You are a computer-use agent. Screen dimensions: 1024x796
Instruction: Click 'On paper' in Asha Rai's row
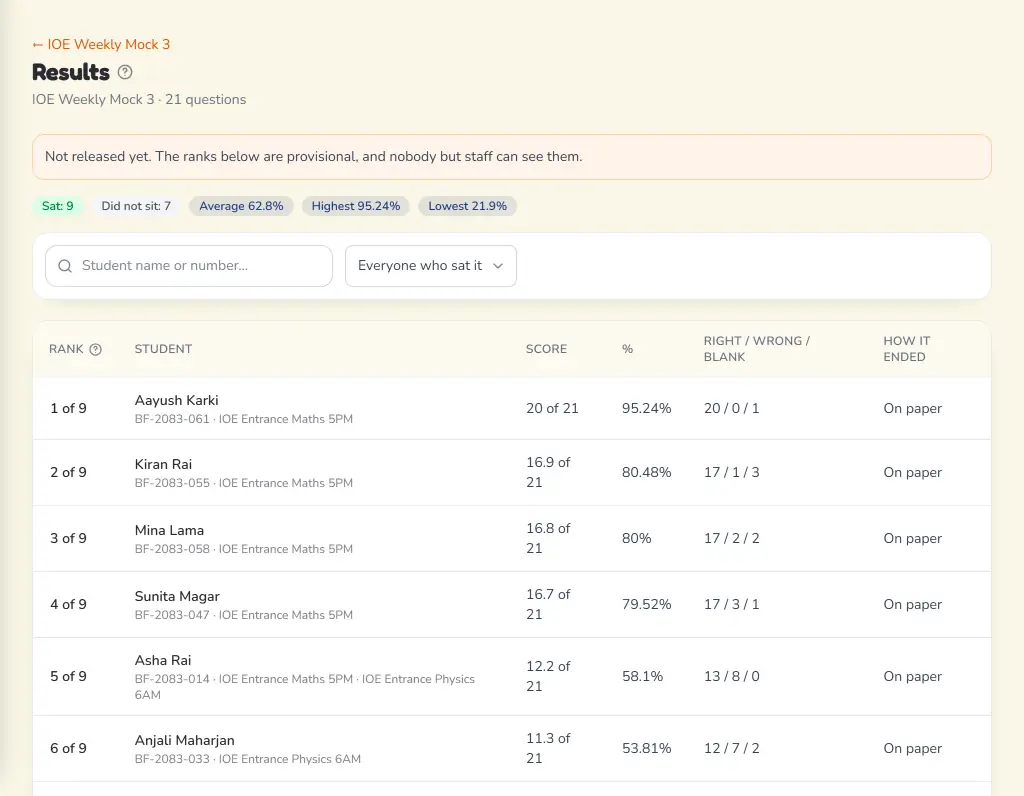pos(912,676)
